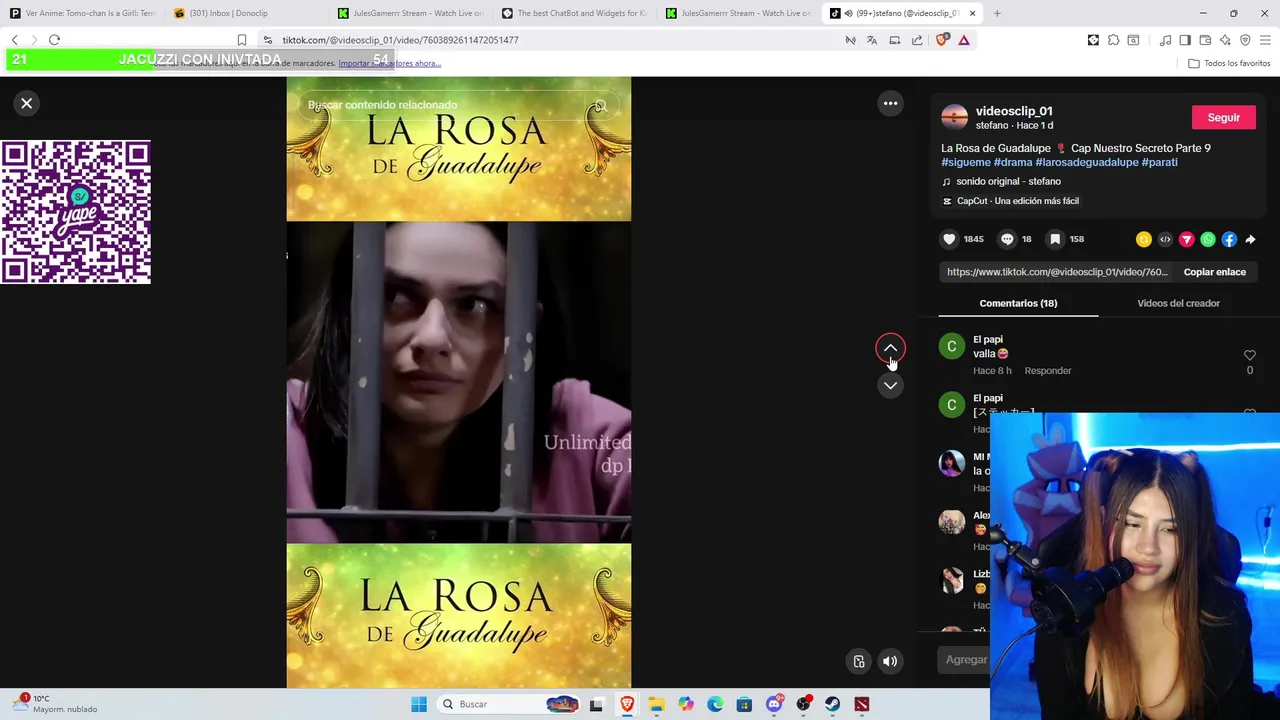The width and height of the screenshot is (1280, 720).
Task: Open Leo AI sparkle icon
Action: [x=1225, y=40]
